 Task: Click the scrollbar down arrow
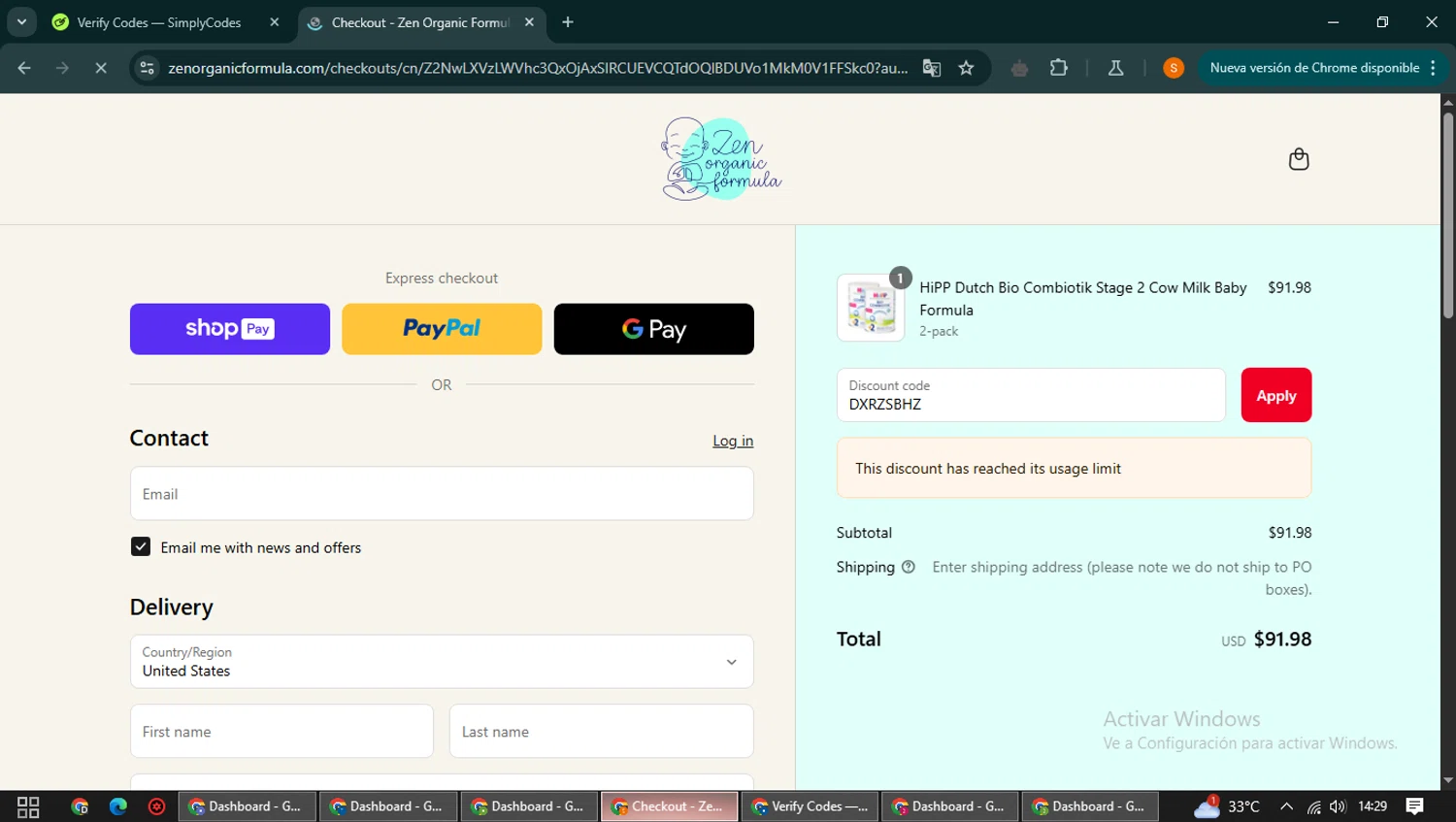pyautogui.click(x=1448, y=780)
